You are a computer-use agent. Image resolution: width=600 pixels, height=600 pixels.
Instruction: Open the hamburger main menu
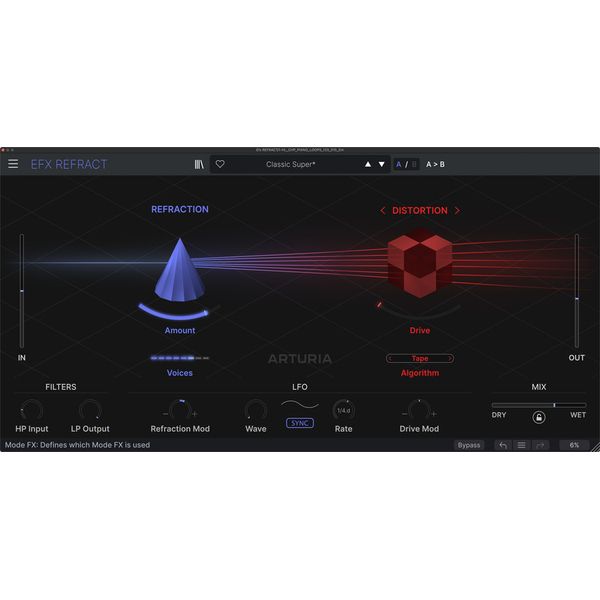click(13, 164)
